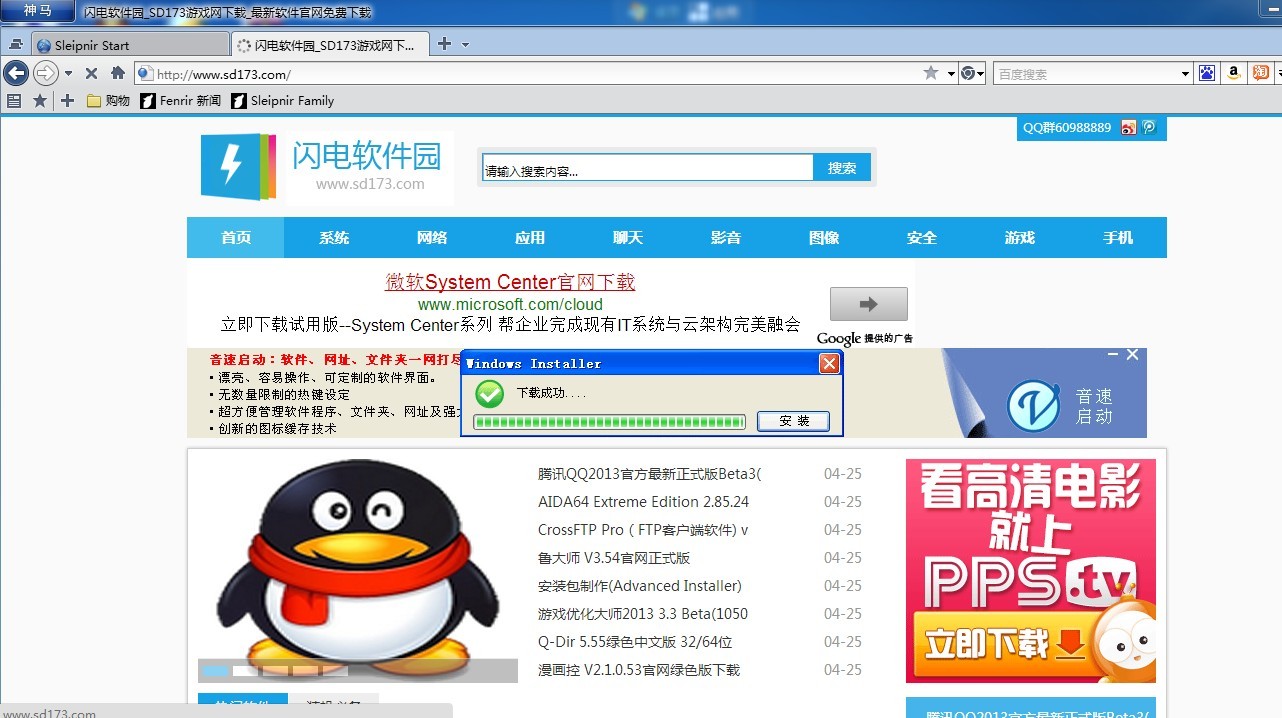Select 影音 in navigation bar
The image size is (1282, 718).
pyautogui.click(x=726, y=238)
